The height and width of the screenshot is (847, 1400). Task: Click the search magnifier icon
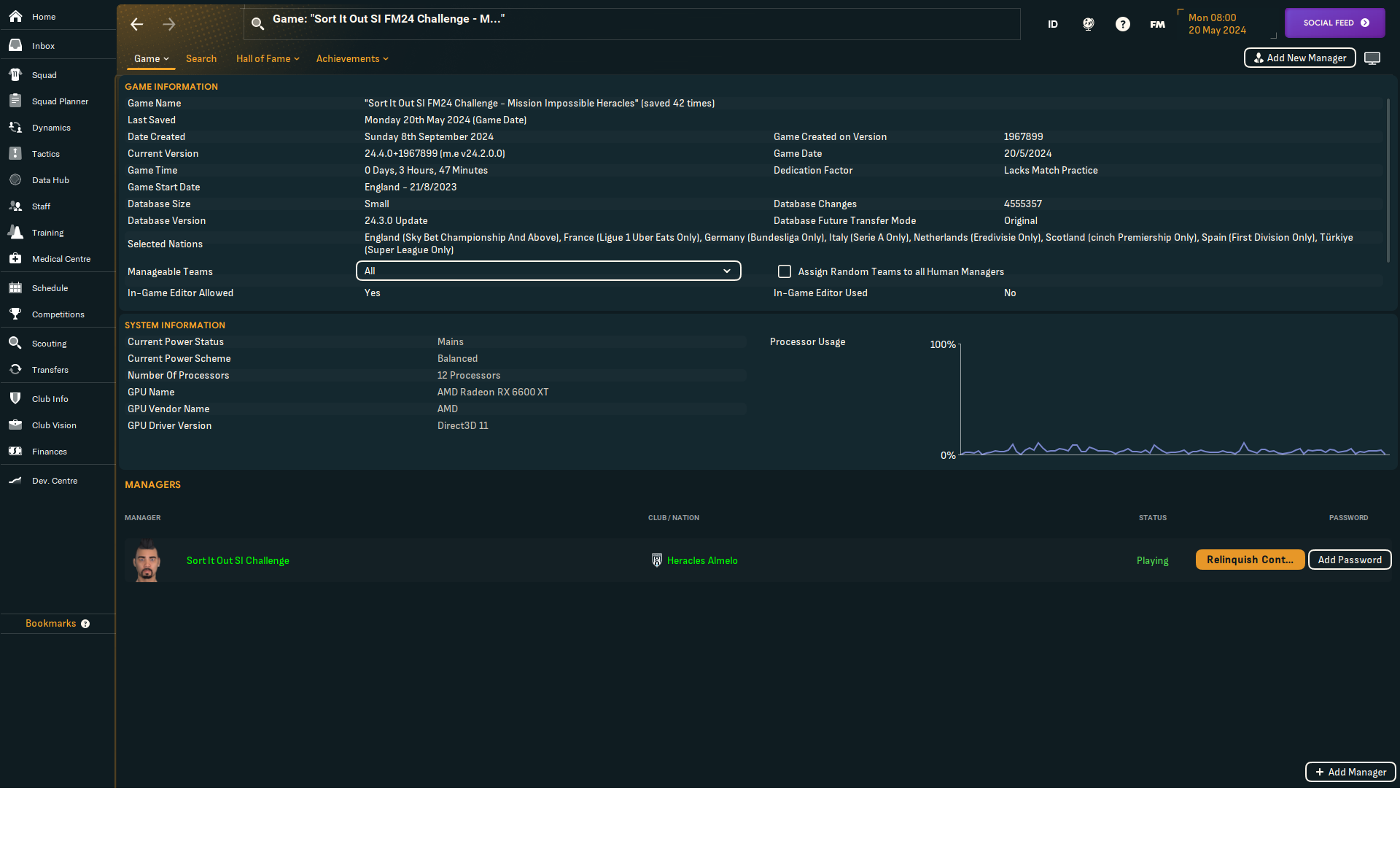257,24
